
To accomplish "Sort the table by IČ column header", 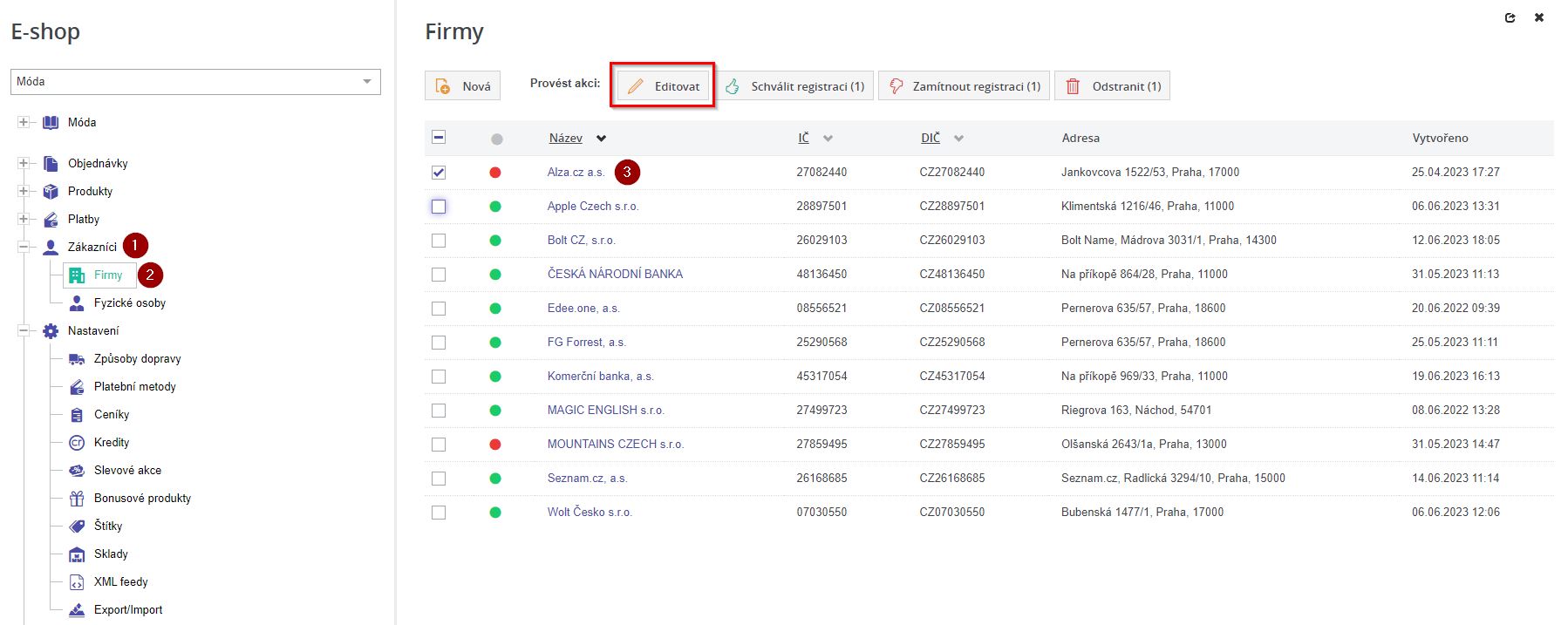I will [x=803, y=139].
